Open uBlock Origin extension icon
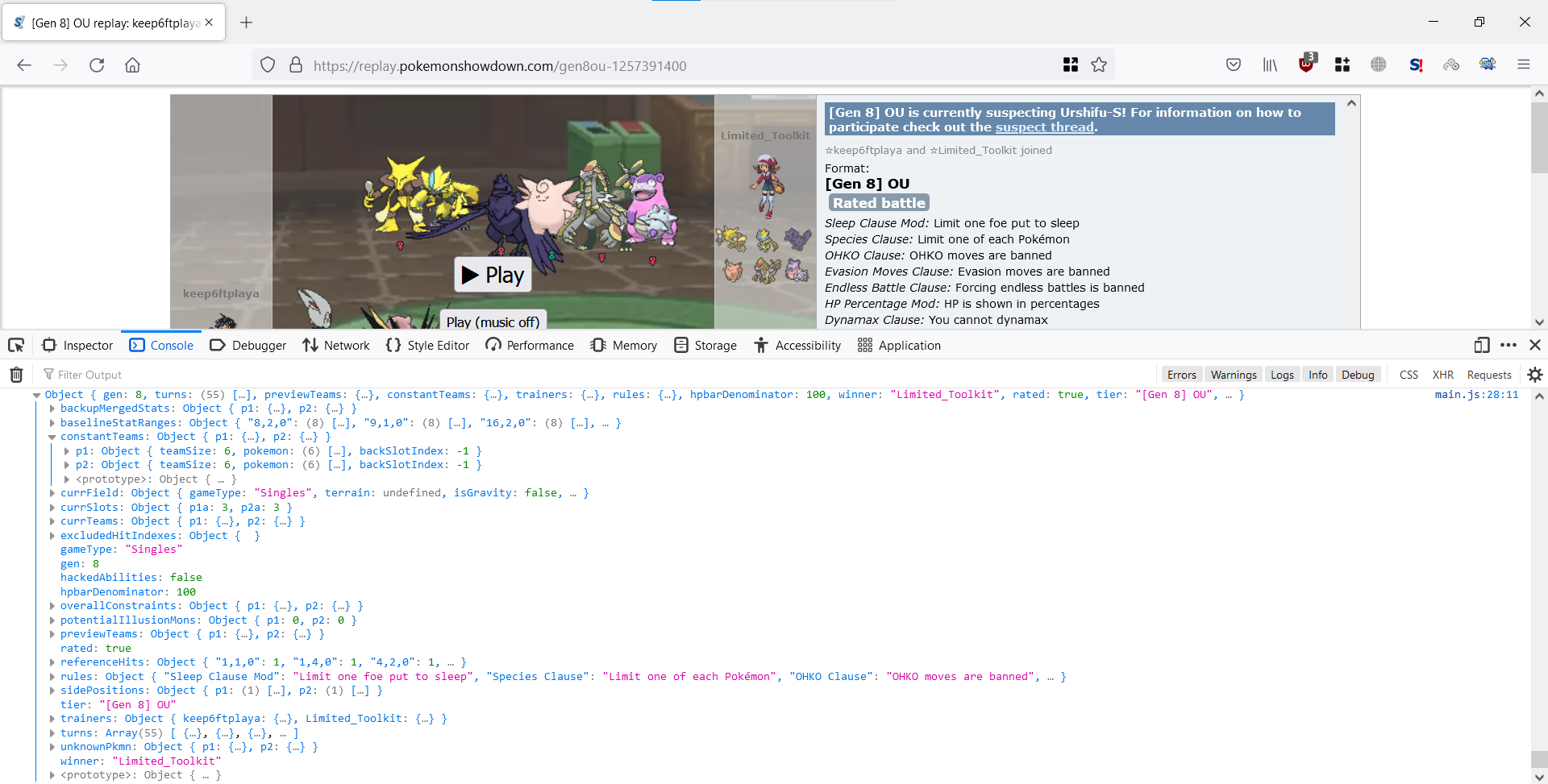This screenshot has width=1548, height=784. [1306, 64]
